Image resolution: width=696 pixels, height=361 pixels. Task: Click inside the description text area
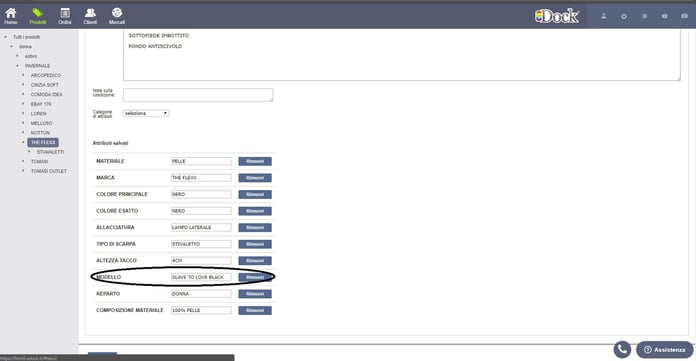[402, 55]
